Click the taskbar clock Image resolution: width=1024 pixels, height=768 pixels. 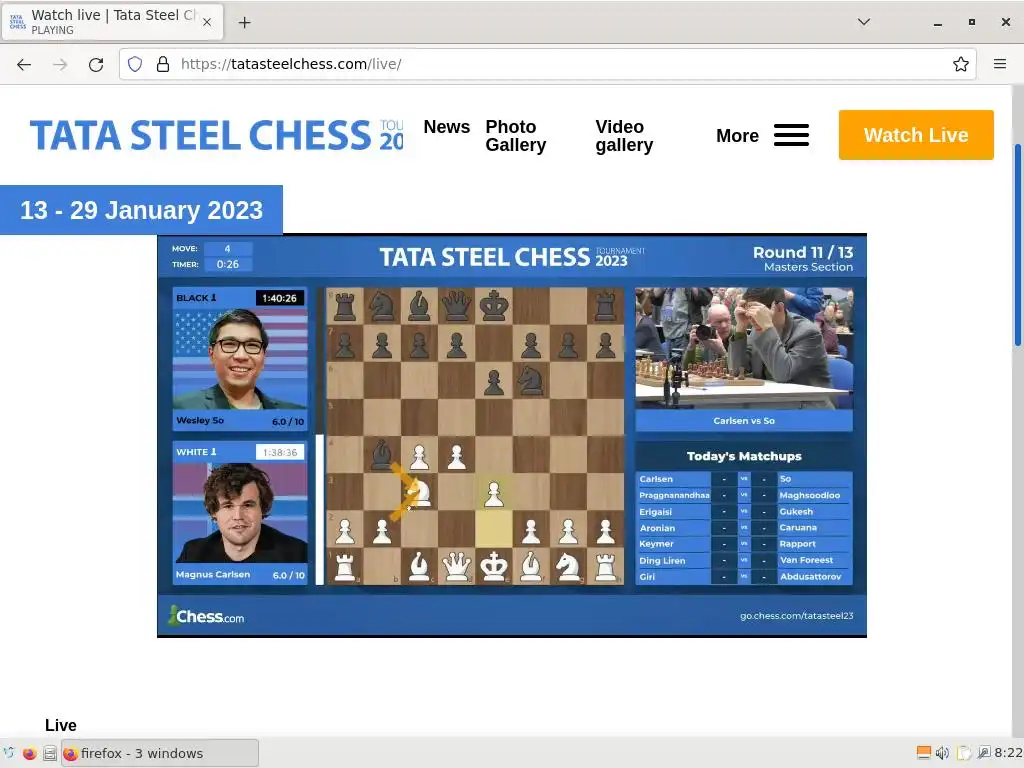click(x=1009, y=753)
